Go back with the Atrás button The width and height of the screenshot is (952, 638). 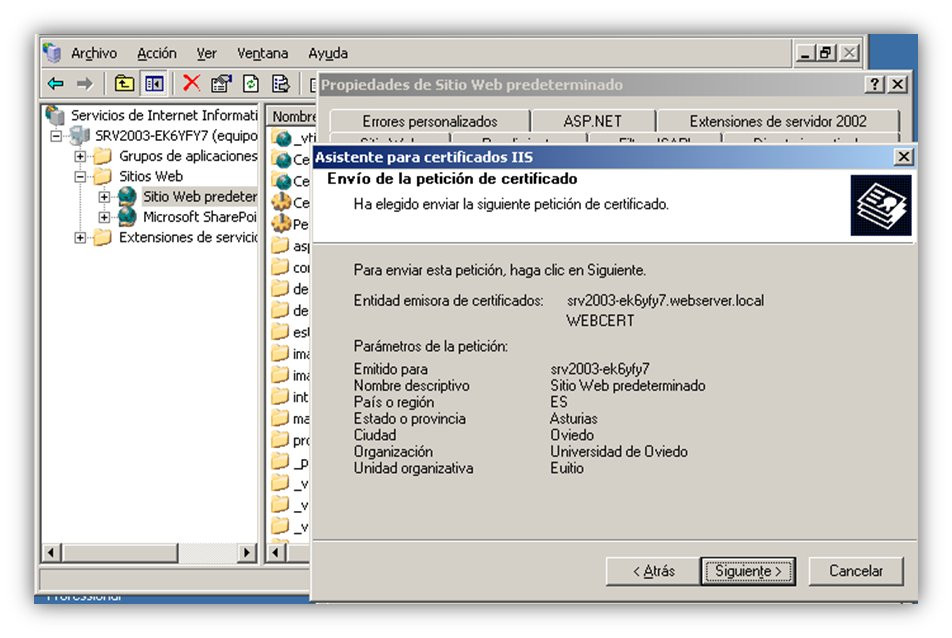[653, 571]
